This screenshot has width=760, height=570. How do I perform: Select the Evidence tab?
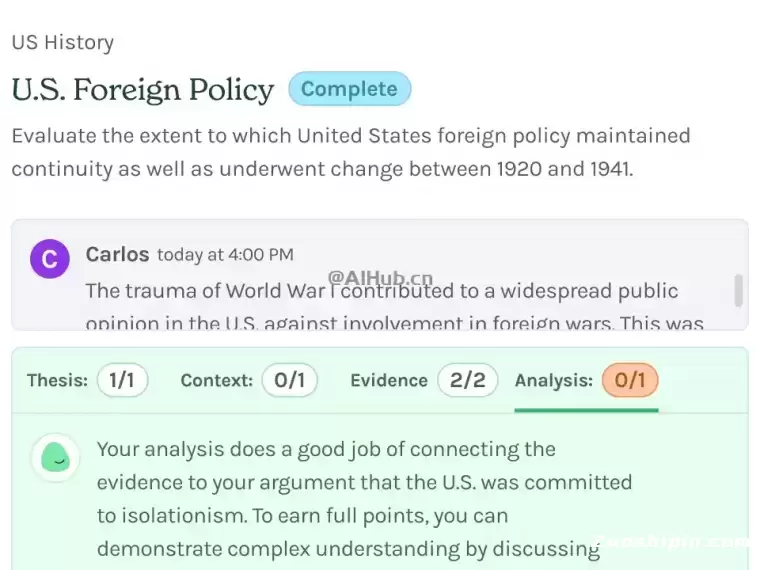tap(389, 380)
